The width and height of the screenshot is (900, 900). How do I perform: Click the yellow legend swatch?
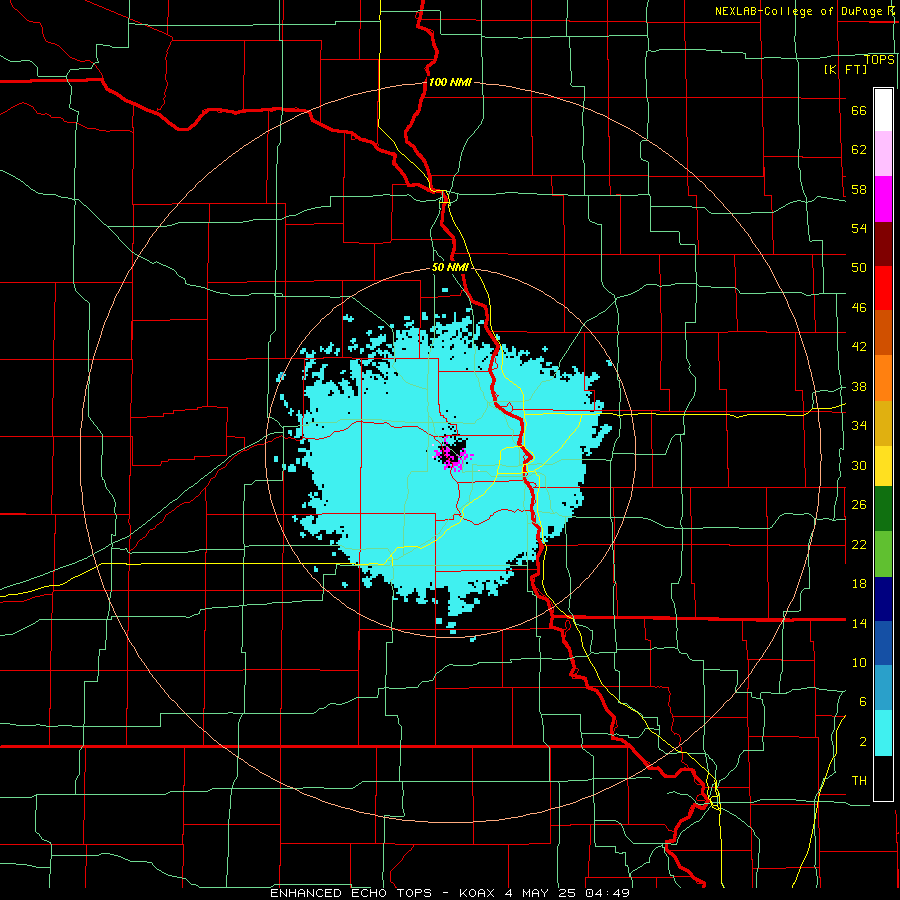coord(883,466)
